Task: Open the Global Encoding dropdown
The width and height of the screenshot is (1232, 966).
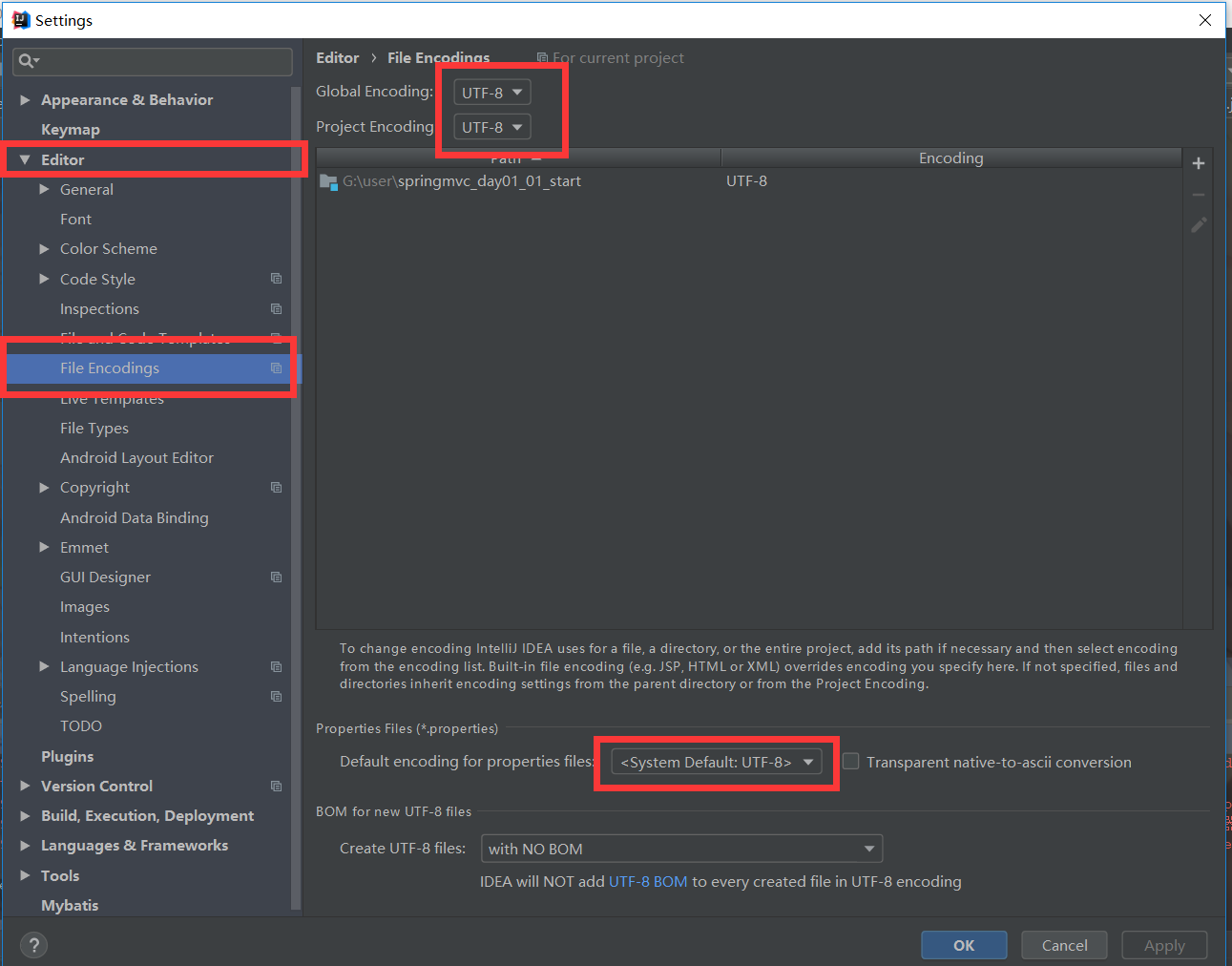Action: click(x=491, y=93)
